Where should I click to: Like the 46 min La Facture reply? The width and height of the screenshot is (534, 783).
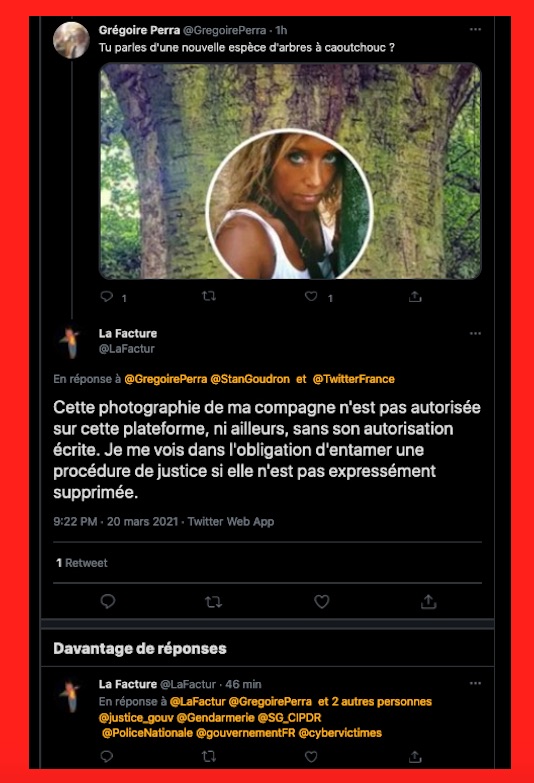311,757
